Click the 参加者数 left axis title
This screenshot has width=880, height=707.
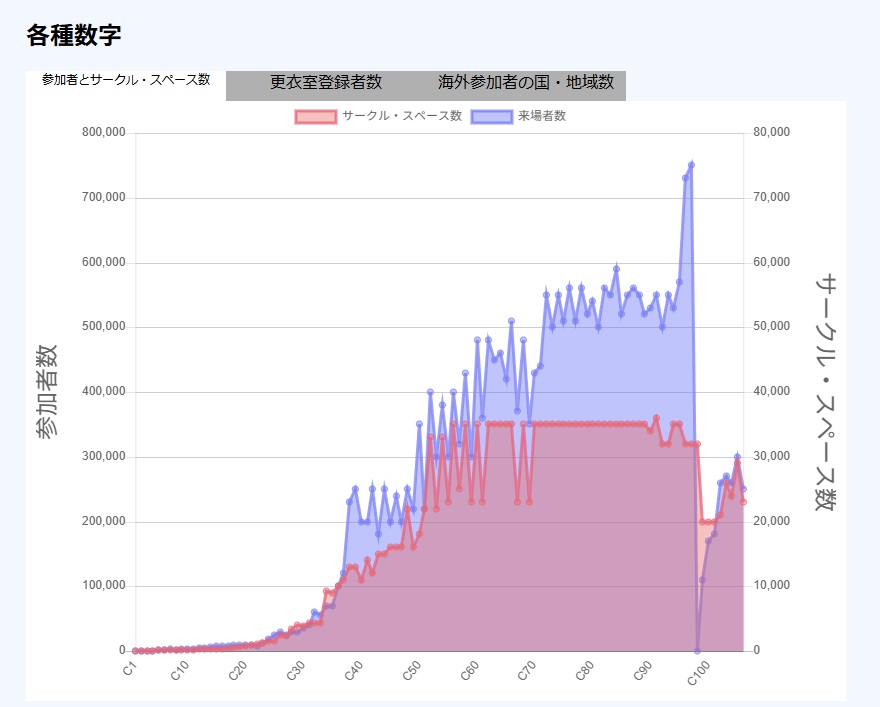(47, 391)
